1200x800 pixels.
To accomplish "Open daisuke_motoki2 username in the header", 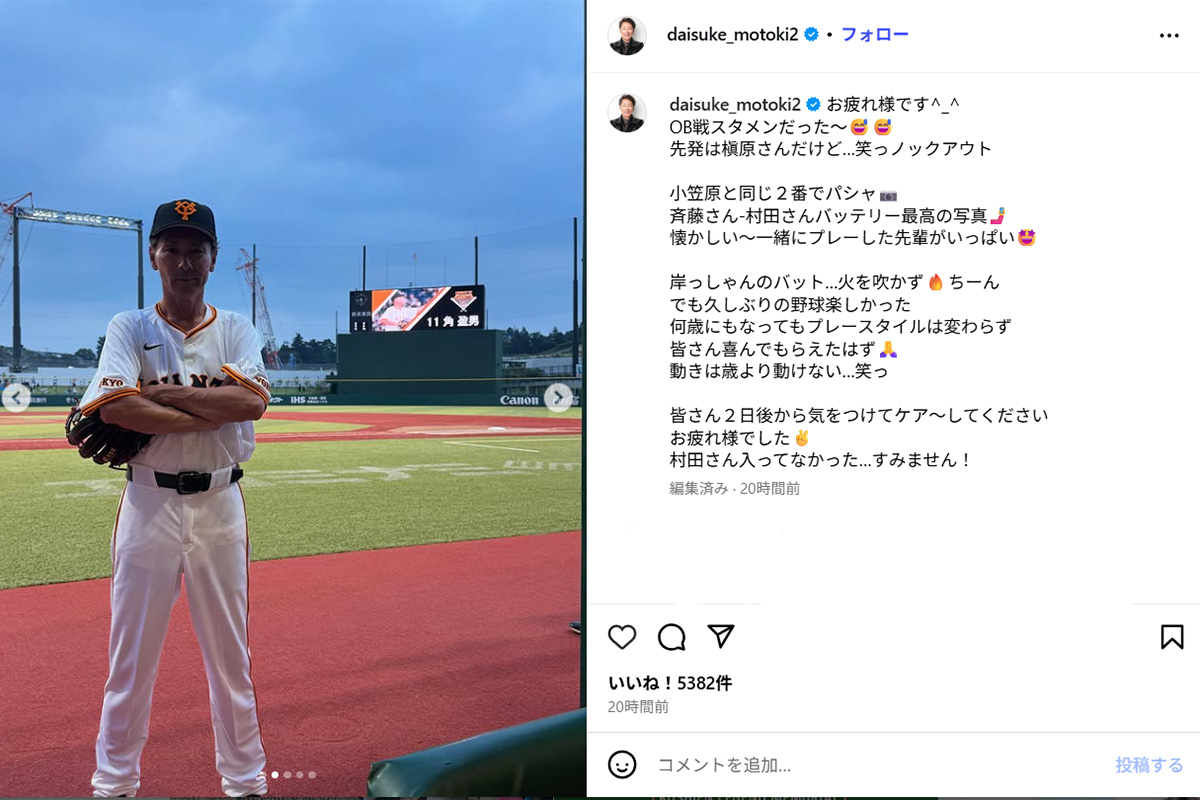I will (735, 35).
